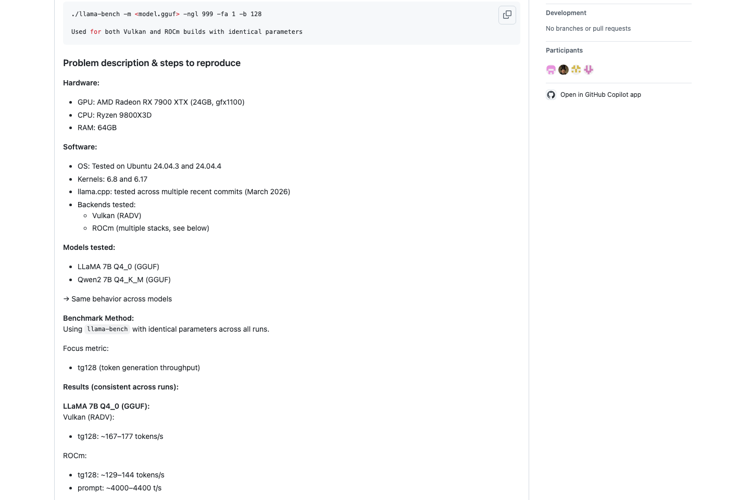Image resolution: width=750 pixels, height=500 pixels.
Task: Open the round photo participant avatar
Action: (563, 70)
